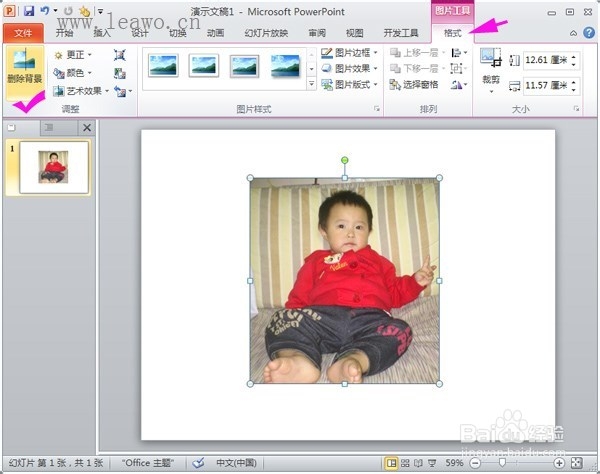This screenshot has height=474, width=600.
Task: Open Picture Border (图片边框) menu
Action: click(x=349, y=52)
